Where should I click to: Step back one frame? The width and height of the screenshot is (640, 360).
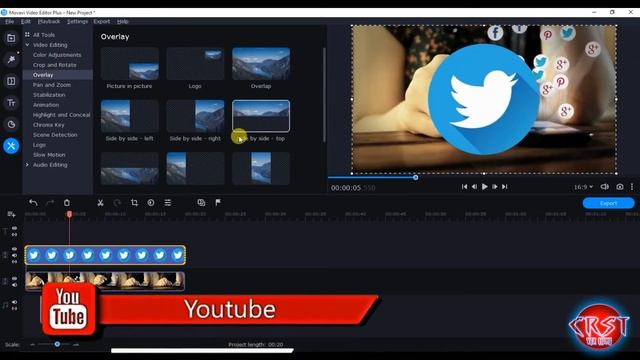pos(474,187)
